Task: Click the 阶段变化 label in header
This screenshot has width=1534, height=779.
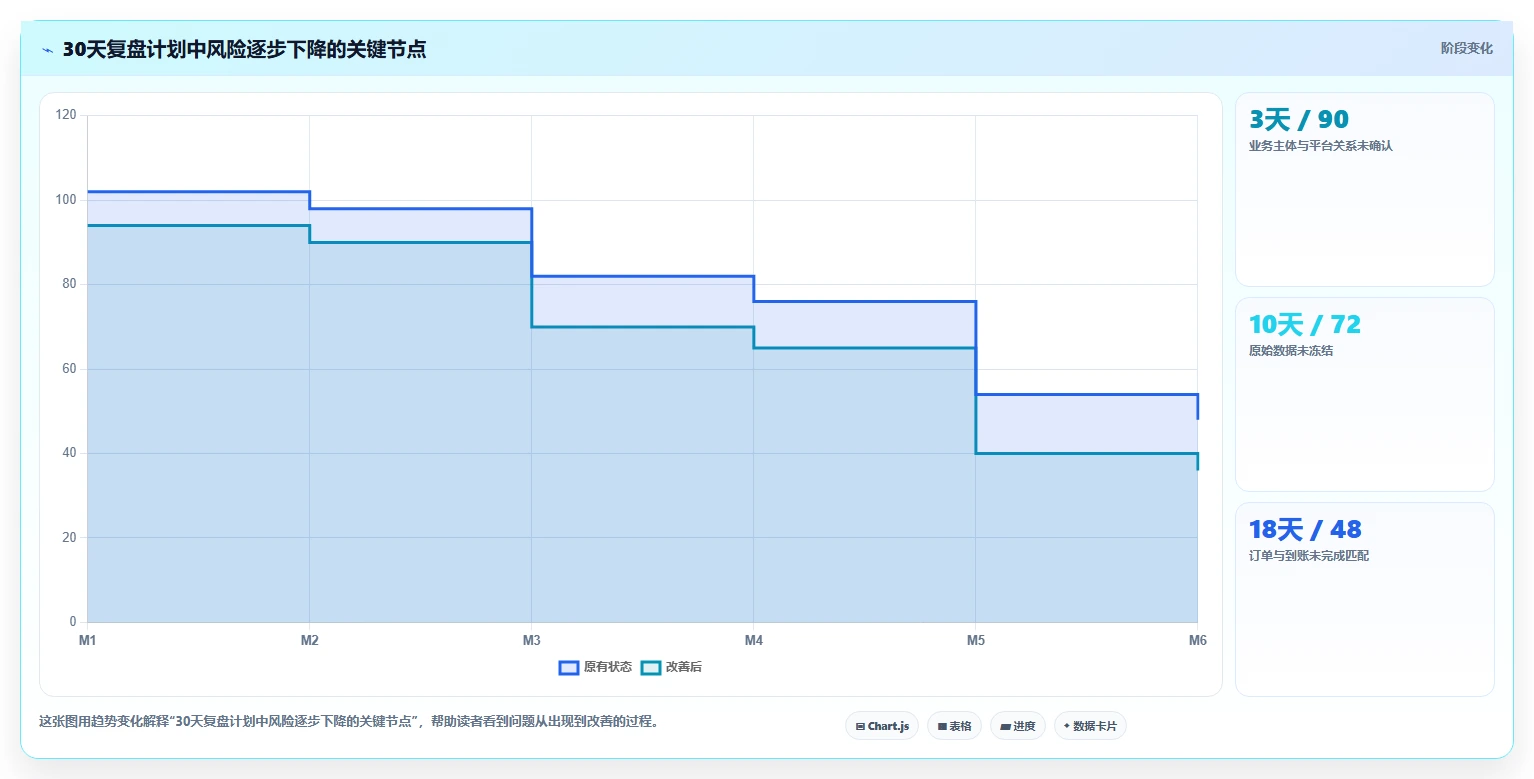Action: [x=1466, y=49]
